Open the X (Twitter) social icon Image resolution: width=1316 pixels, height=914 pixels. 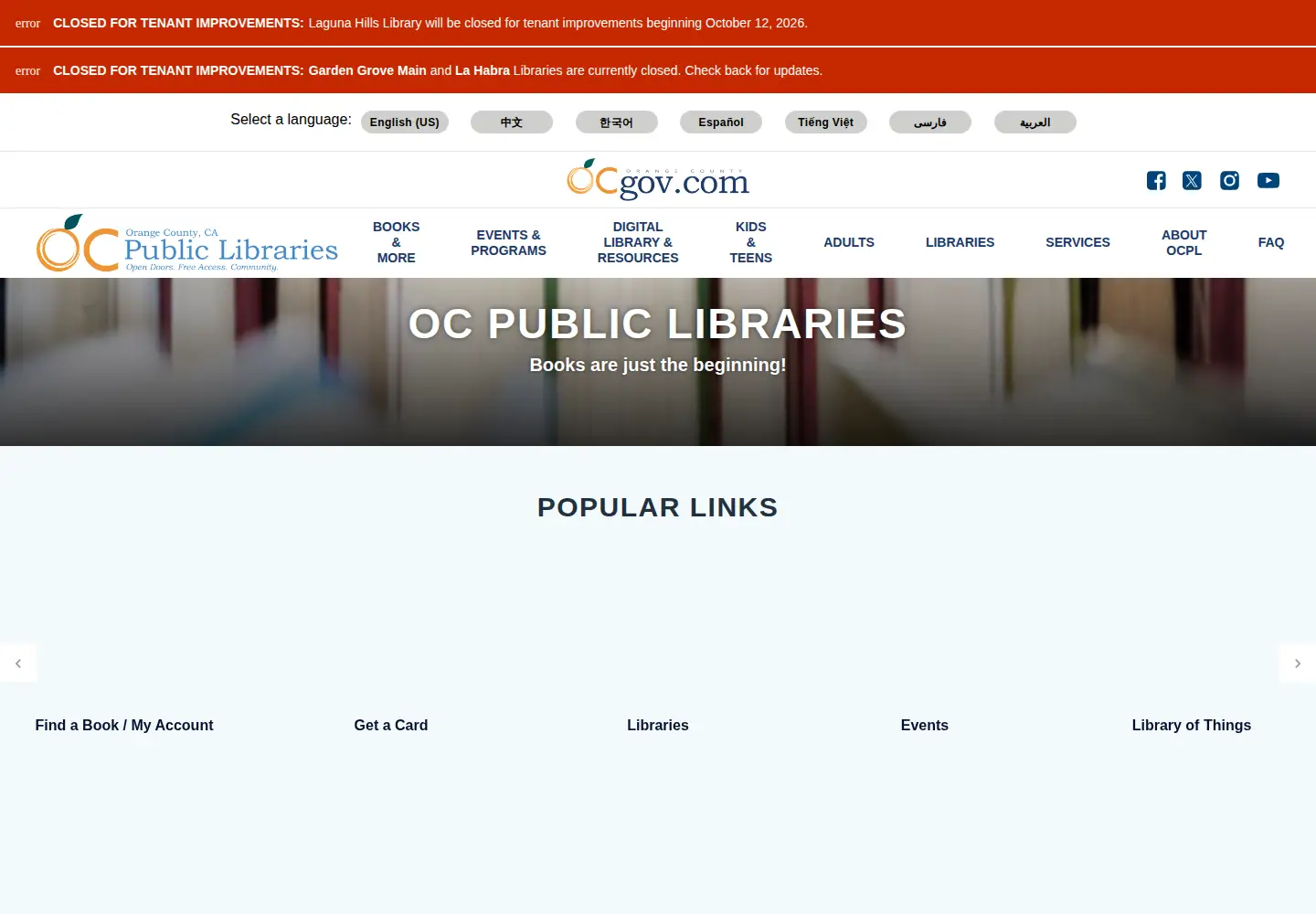click(x=1192, y=181)
